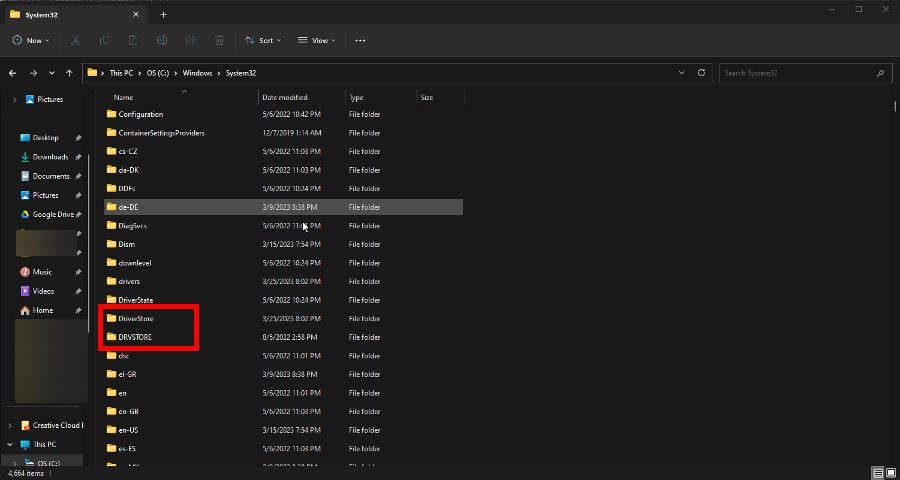This screenshot has width=900, height=480.
Task: Open a new tab with plus button
Action: point(163,14)
